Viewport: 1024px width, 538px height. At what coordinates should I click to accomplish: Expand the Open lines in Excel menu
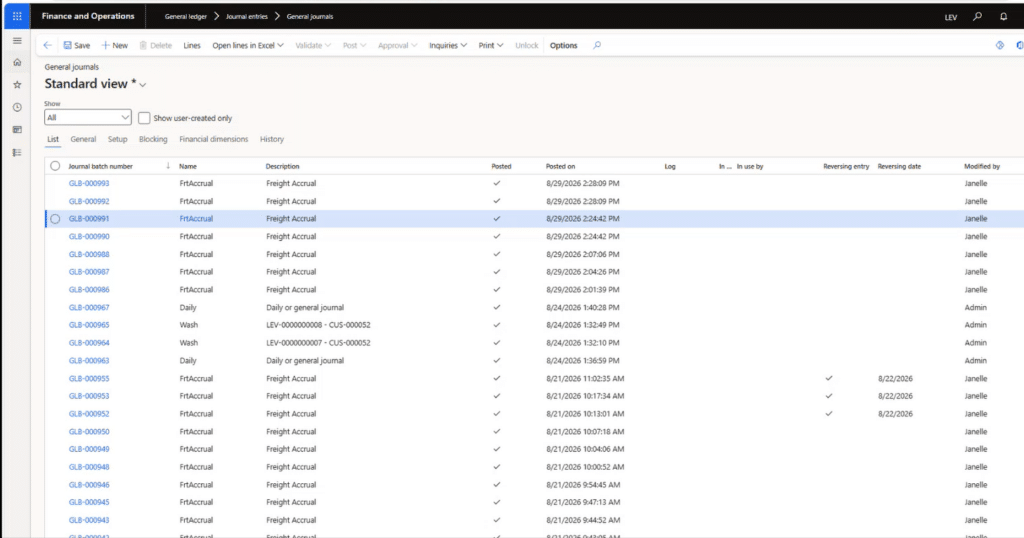(x=248, y=45)
